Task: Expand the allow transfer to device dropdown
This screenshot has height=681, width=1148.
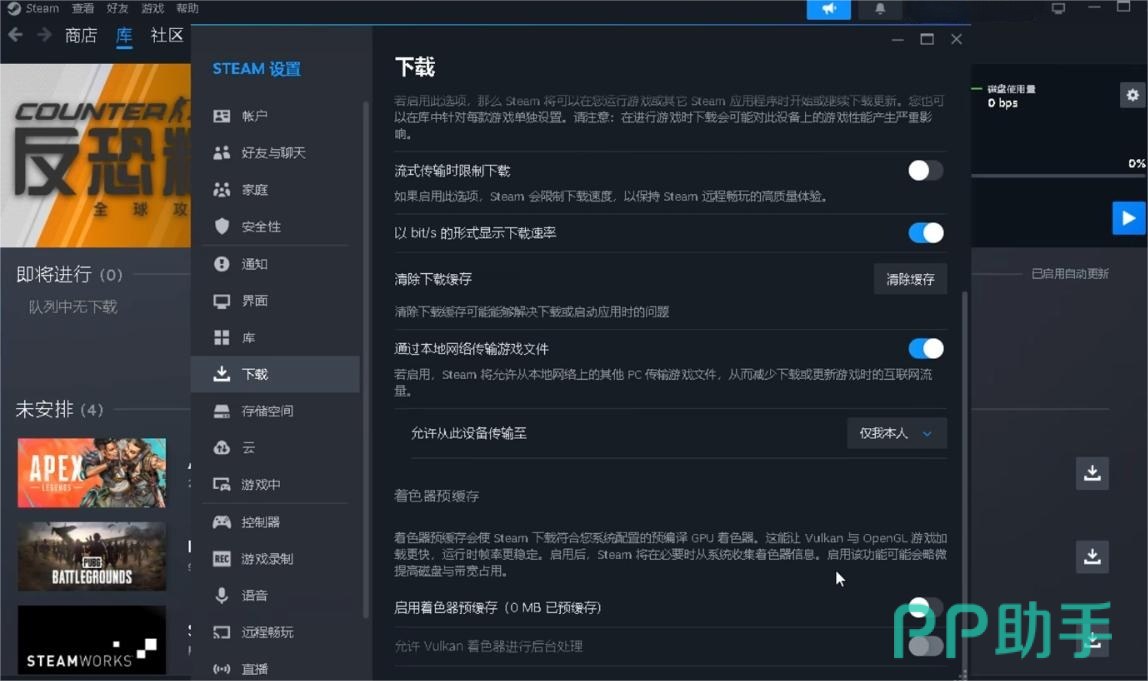Action: point(896,433)
